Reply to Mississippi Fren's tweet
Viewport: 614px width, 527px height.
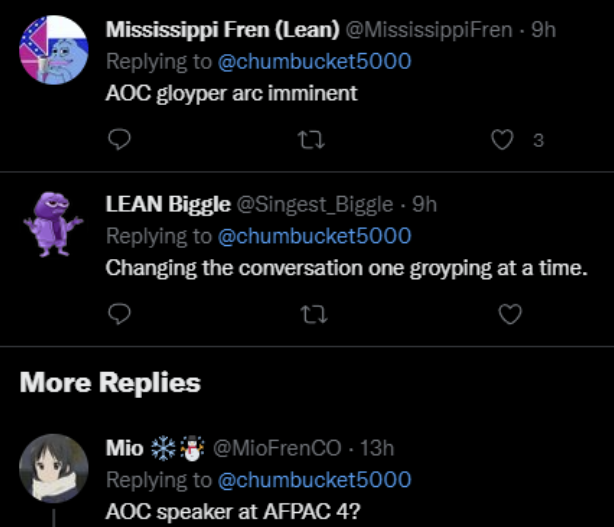click(119, 139)
